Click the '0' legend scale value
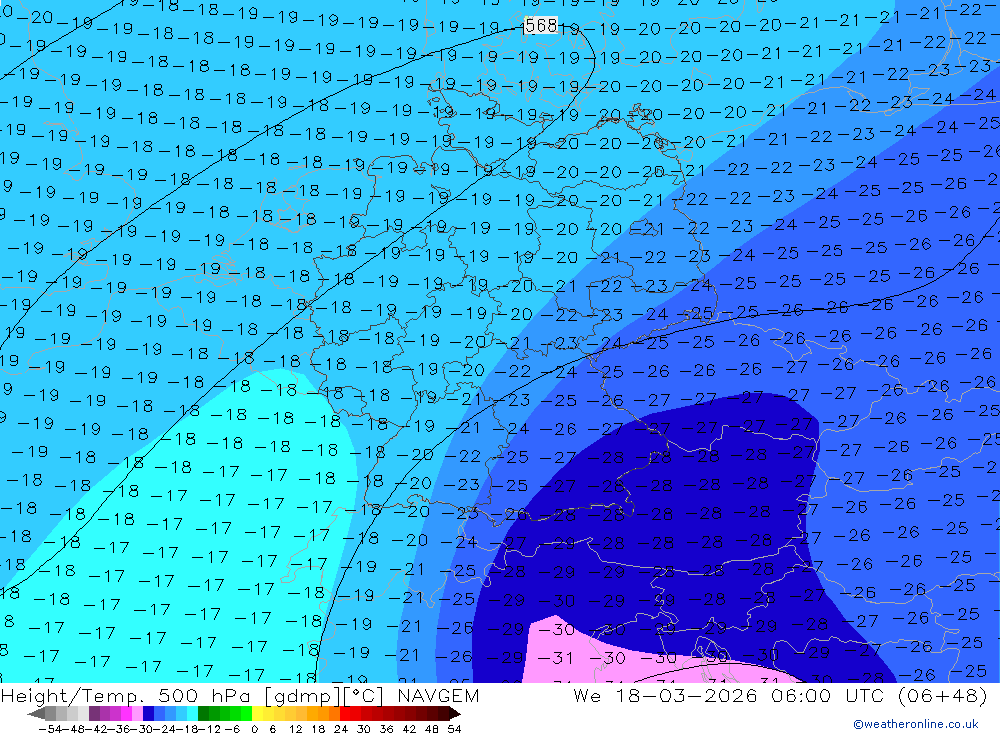The image size is (1000, 733). point(254,728)
